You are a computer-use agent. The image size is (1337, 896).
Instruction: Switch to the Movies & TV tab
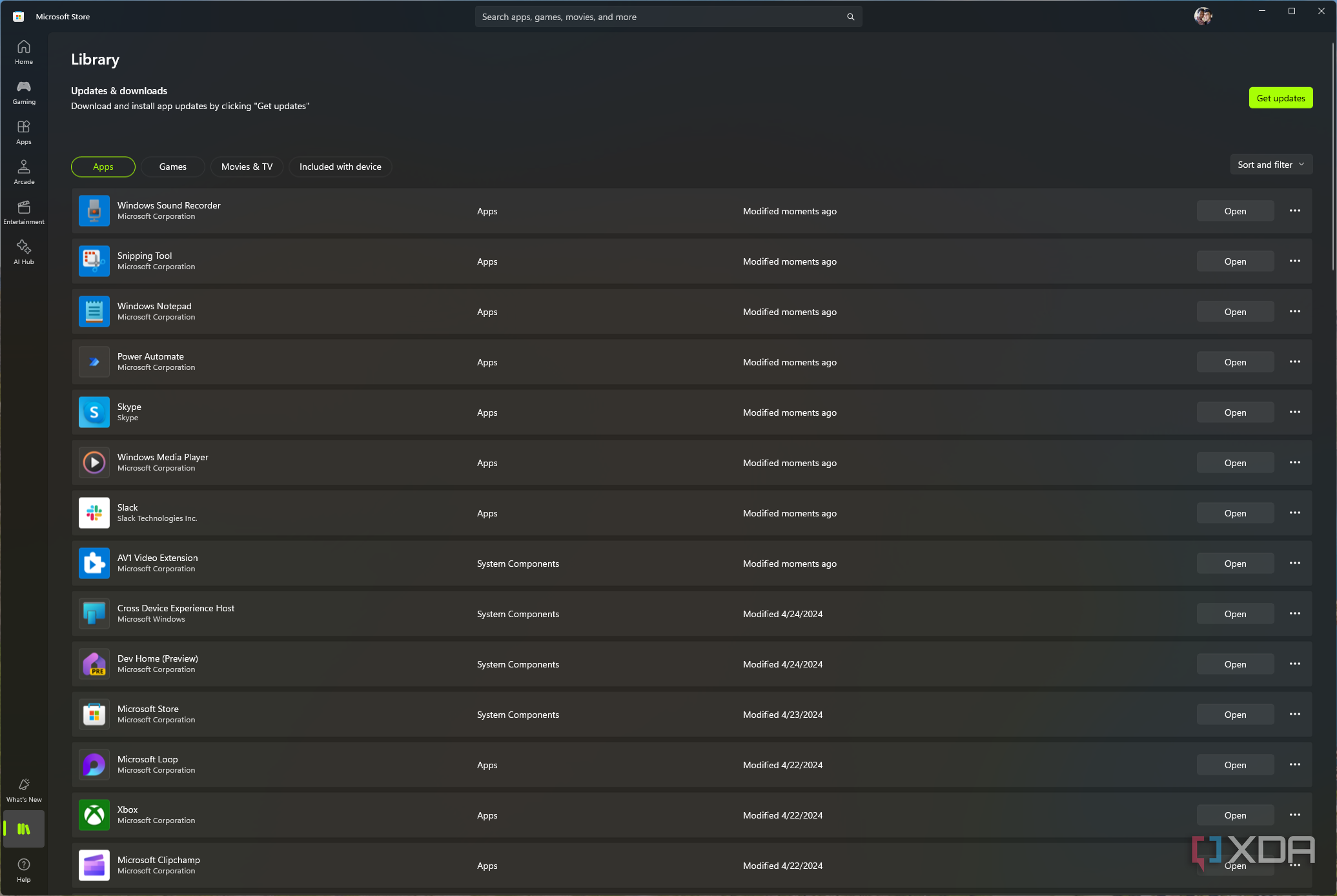click(247, 167)
